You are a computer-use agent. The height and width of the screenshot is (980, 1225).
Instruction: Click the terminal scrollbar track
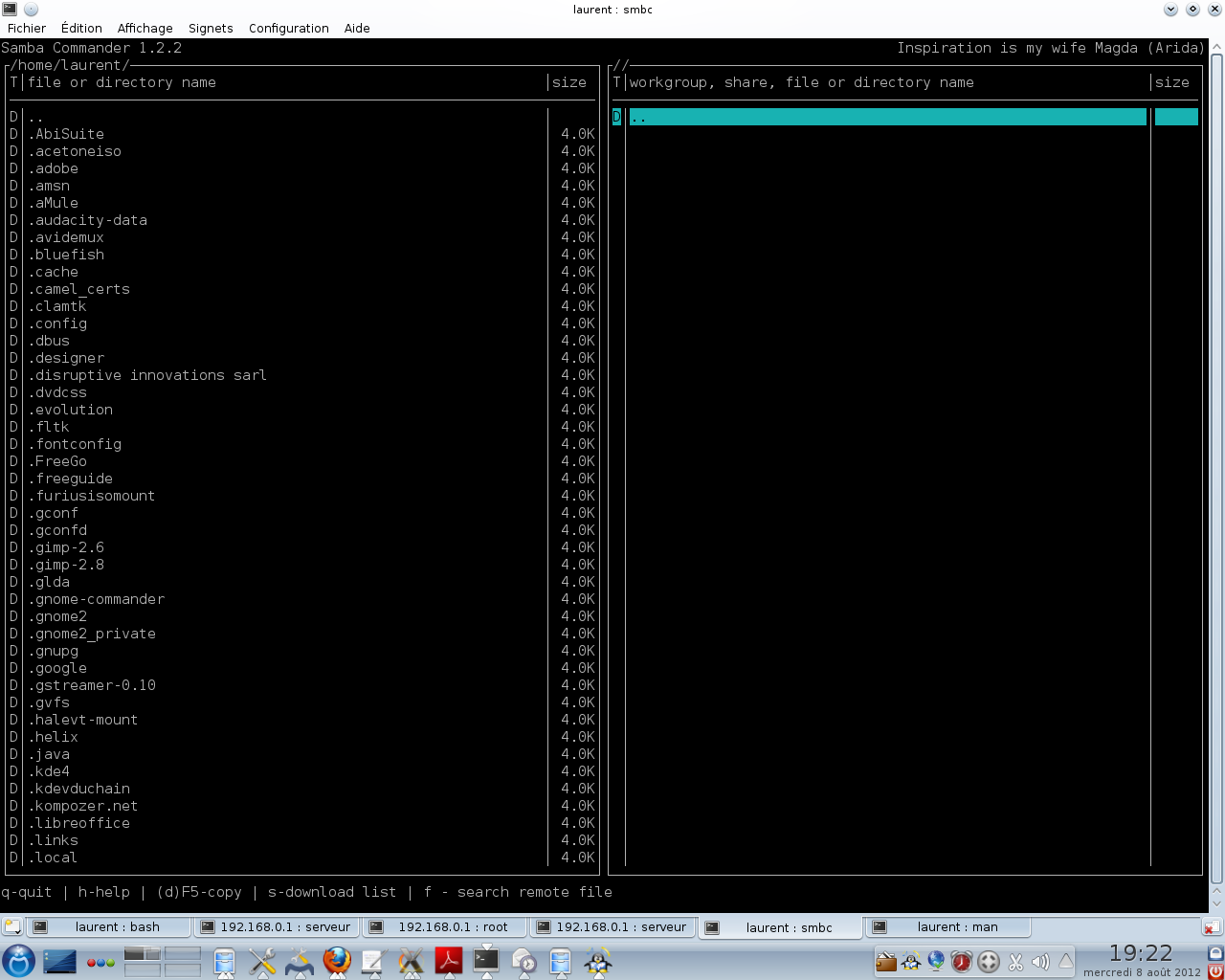[1216, 469]
